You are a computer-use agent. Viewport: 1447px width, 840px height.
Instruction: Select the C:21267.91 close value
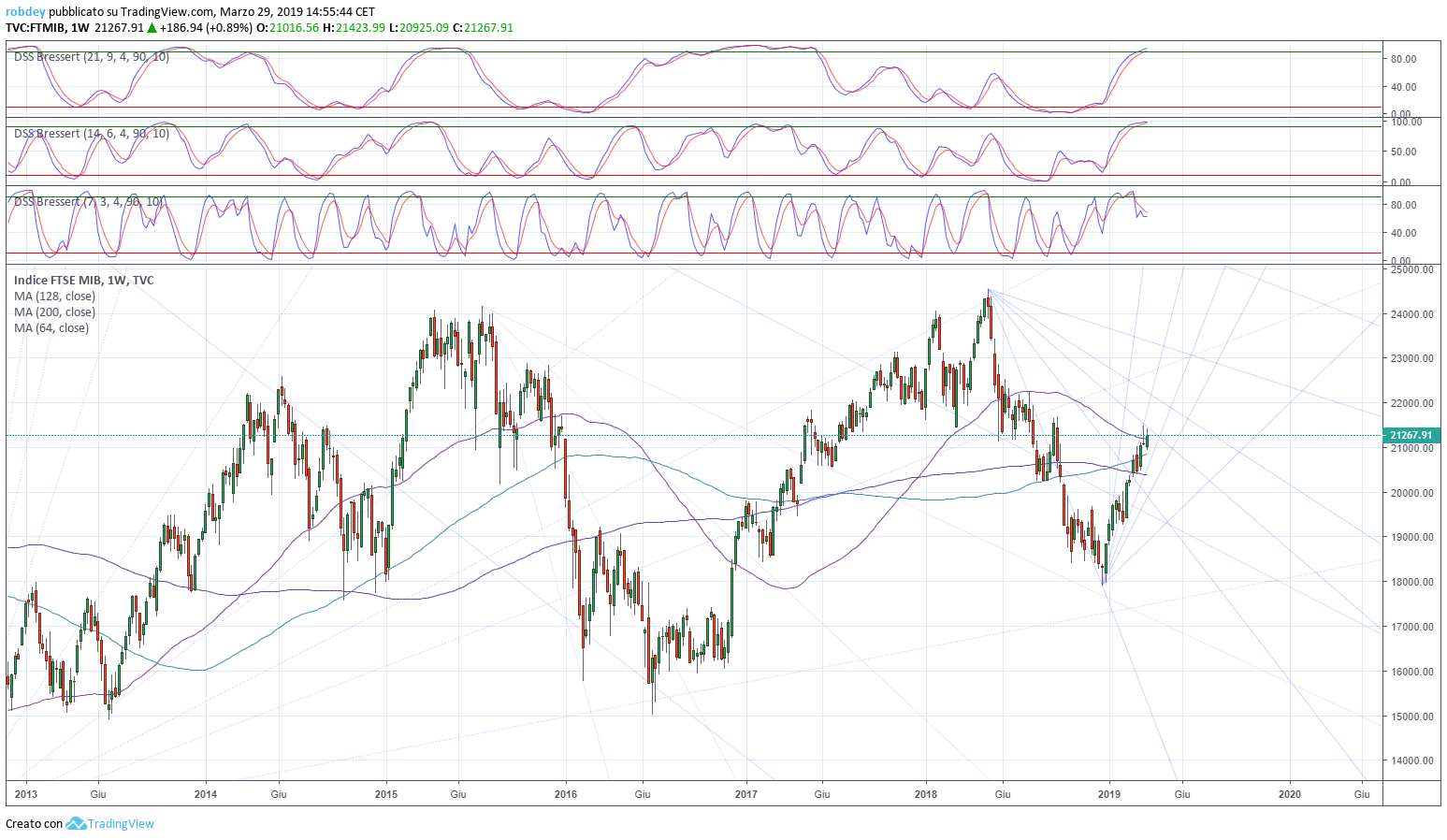click(484, 28)
